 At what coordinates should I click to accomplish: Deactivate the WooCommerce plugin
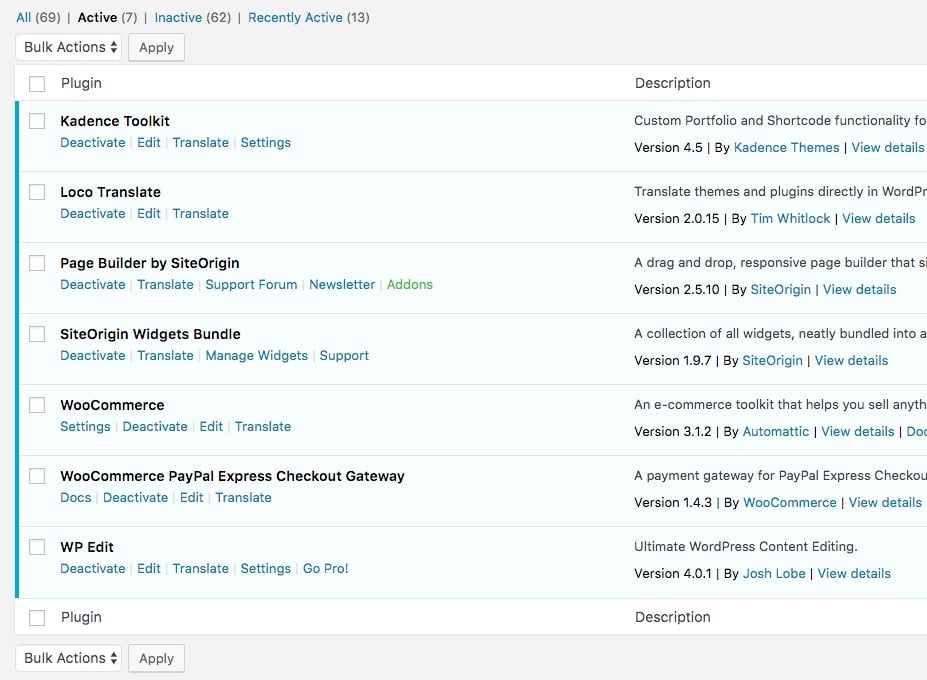[x=155, y=426]
